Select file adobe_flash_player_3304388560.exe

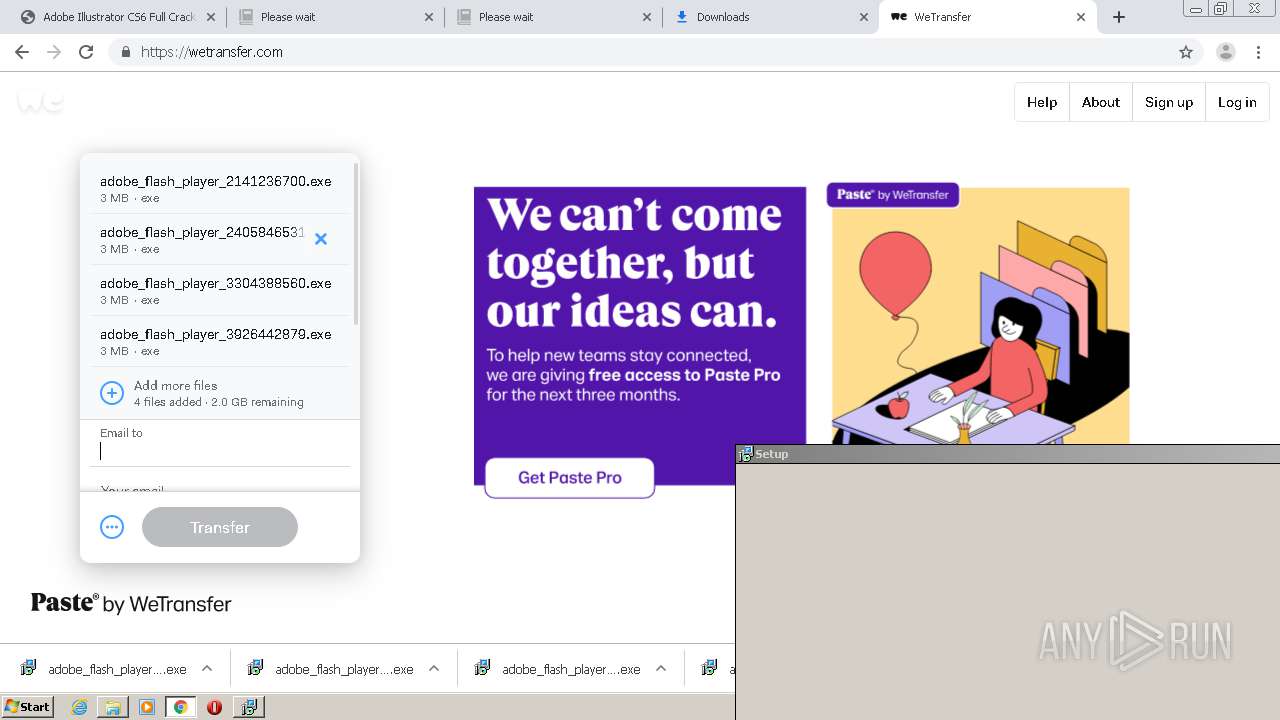(x=220, y=290)
